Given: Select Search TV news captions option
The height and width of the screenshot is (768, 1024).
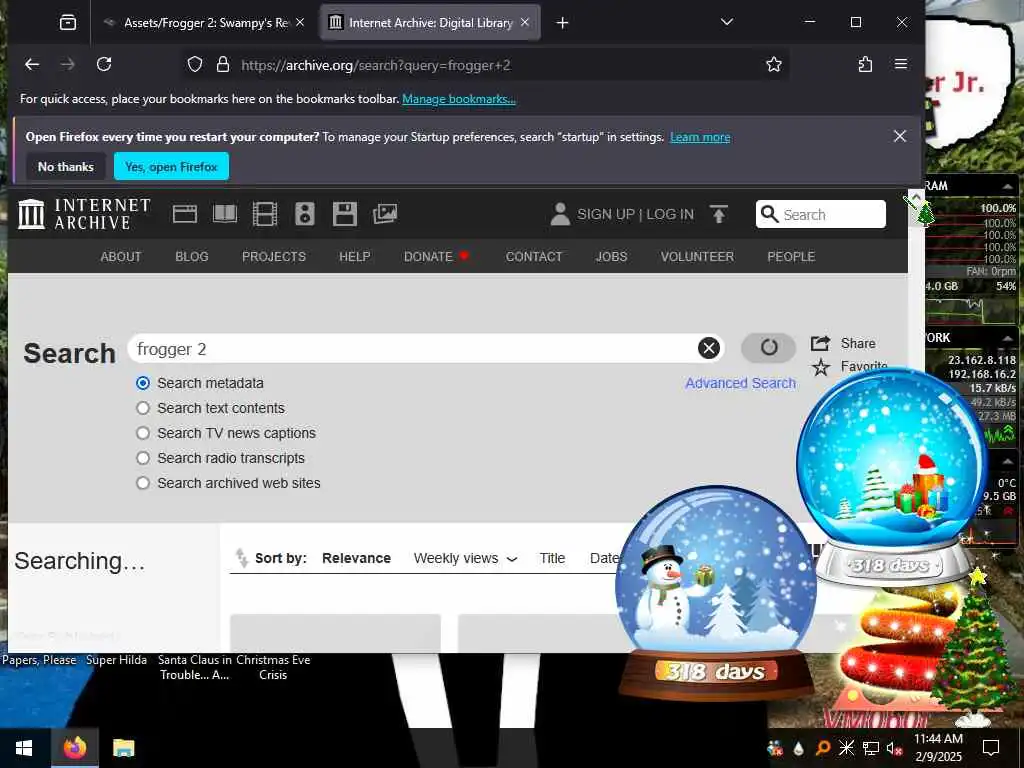Looking at the screenshot, I should pos(143,433).
